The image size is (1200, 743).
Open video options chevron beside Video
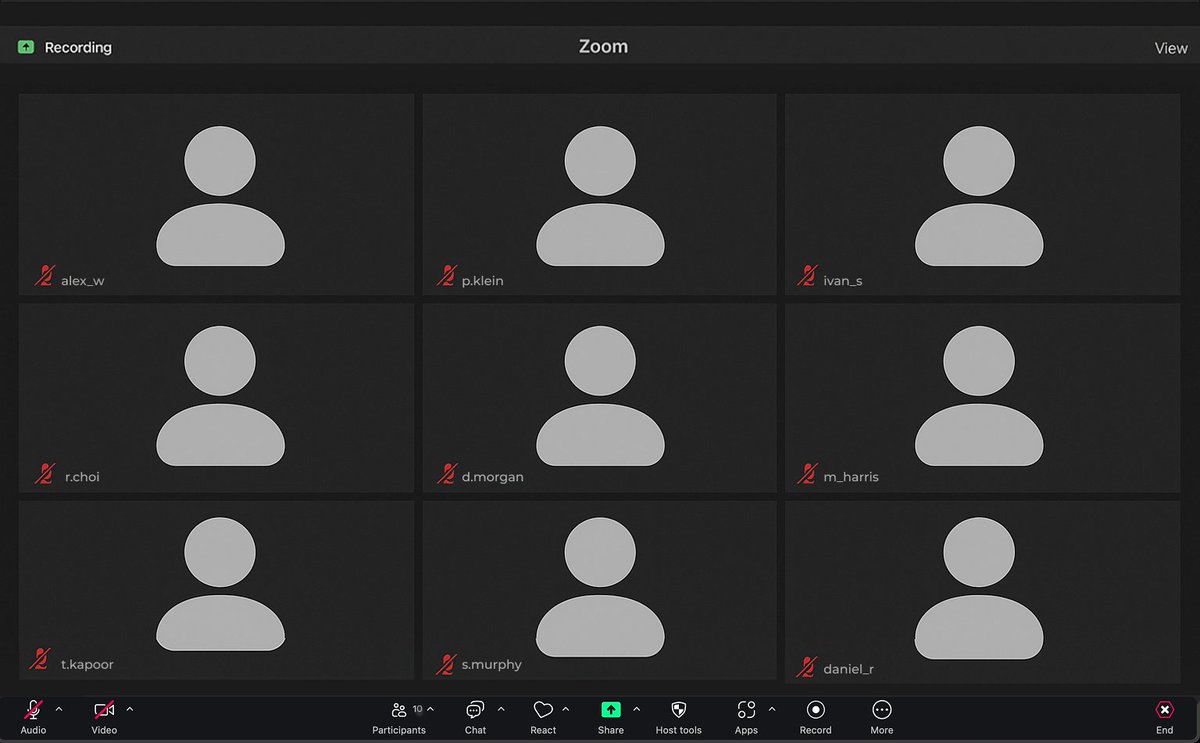tap(130, 709)
